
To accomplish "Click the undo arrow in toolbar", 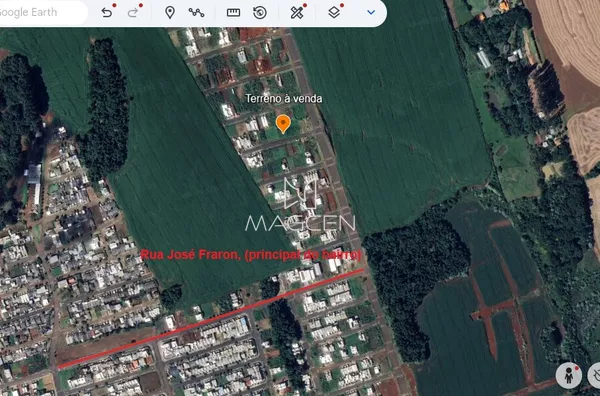I will [x=107, y=13].
